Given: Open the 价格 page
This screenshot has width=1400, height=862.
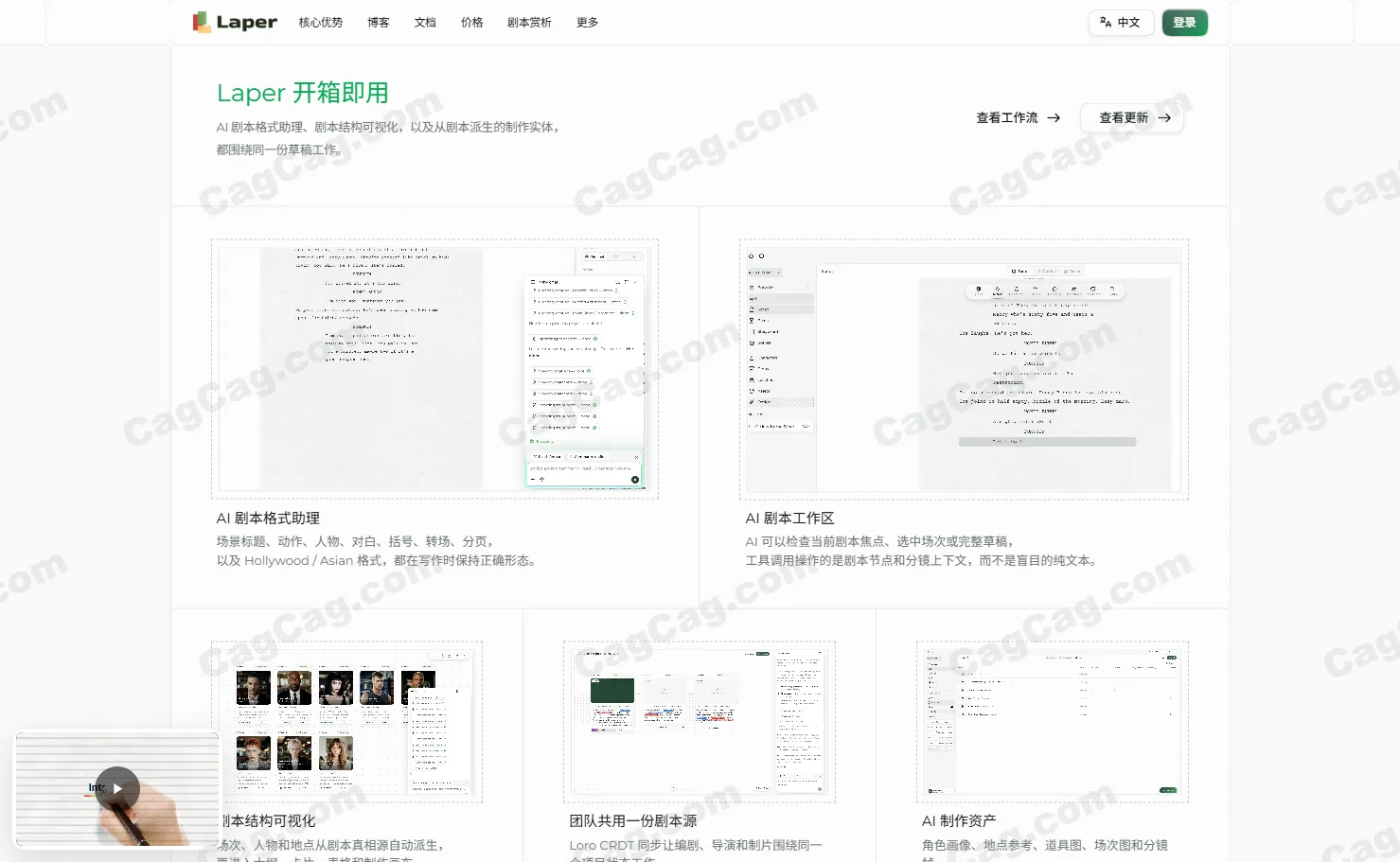Looking at the screenshot, I should (x=471, y=23).
